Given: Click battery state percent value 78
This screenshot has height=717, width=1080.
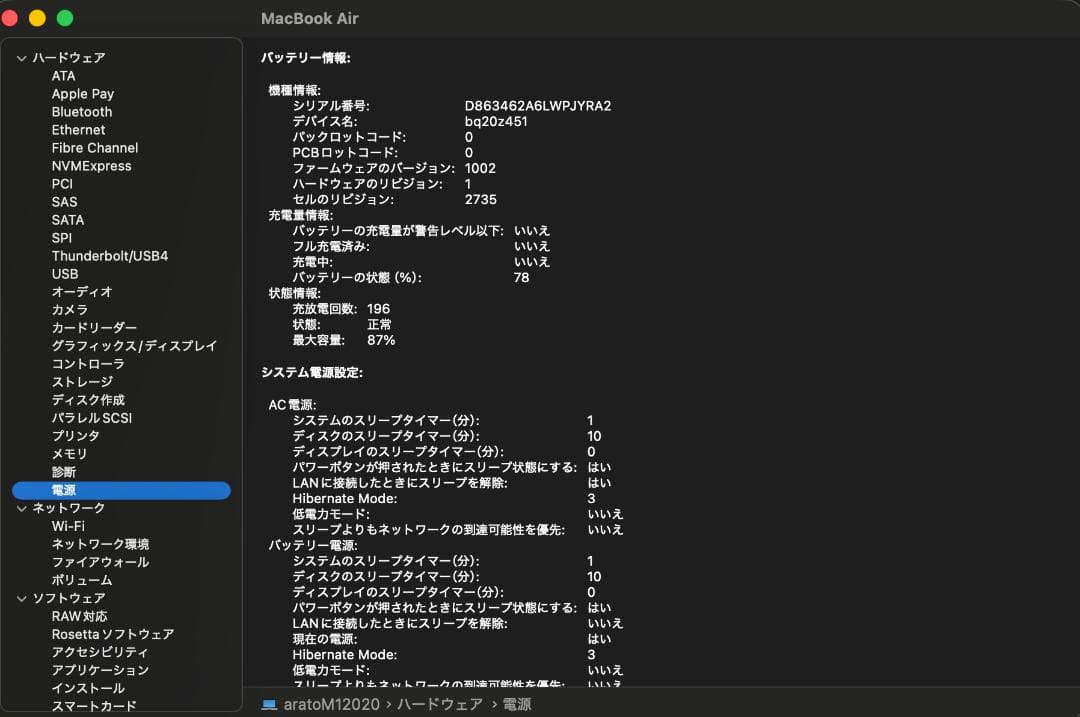Looking at the screenshot, I should tap(521, 278).
